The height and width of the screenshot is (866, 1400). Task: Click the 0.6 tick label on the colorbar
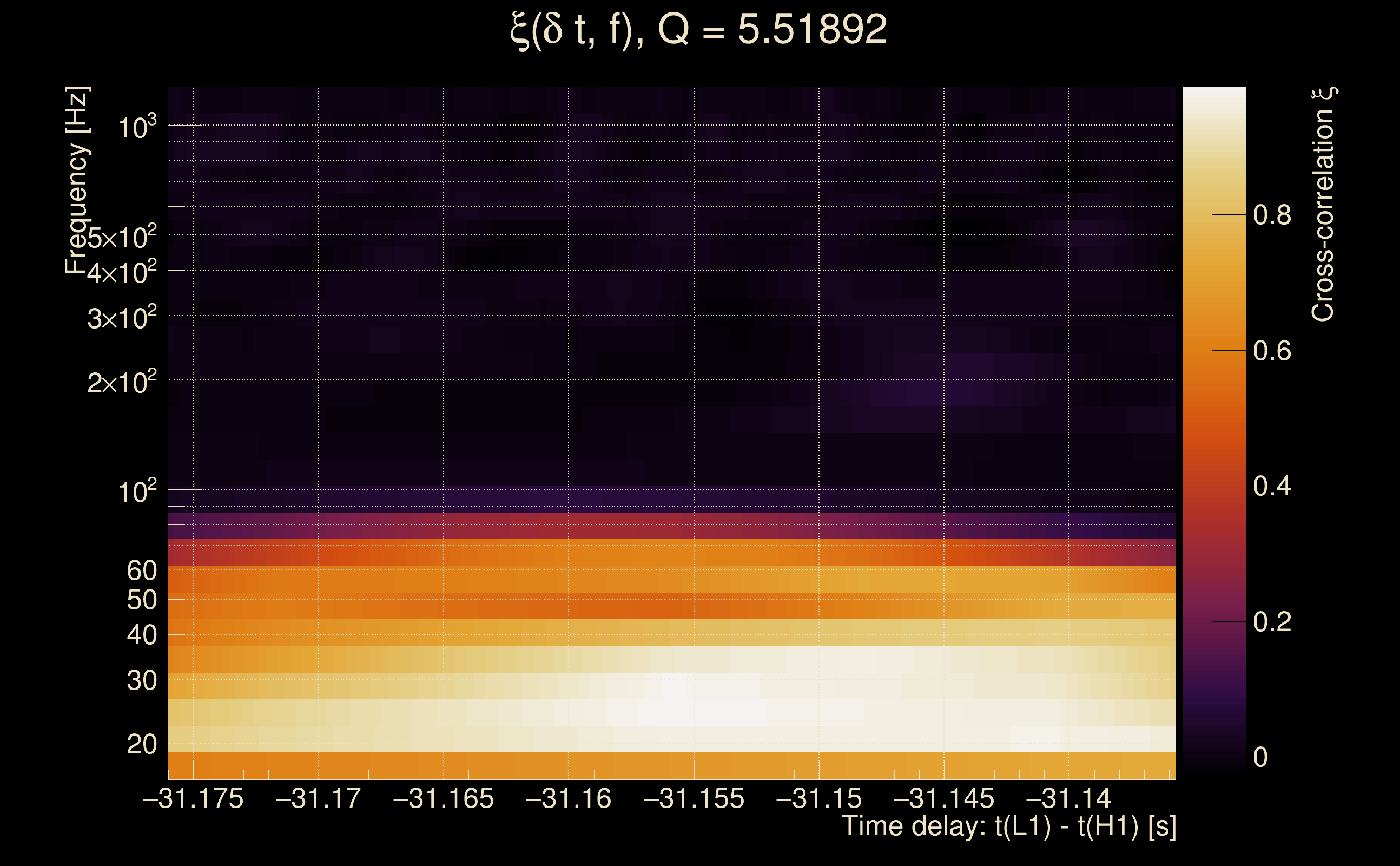coord(1272,351)
